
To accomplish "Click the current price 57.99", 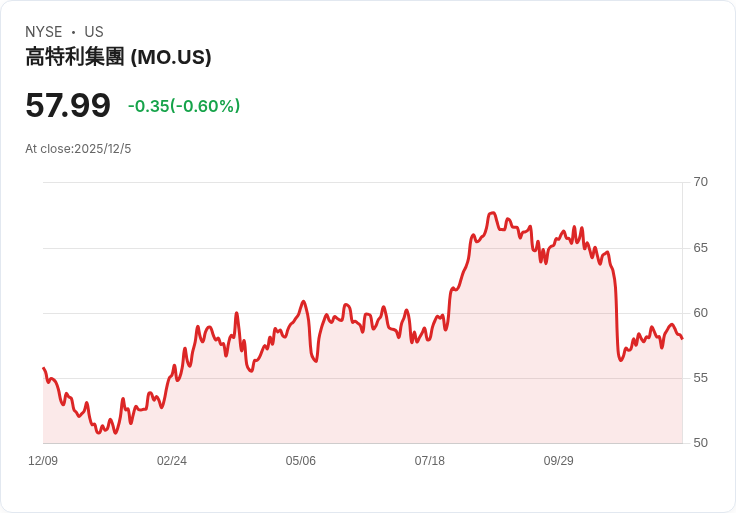I will point(68,105).
